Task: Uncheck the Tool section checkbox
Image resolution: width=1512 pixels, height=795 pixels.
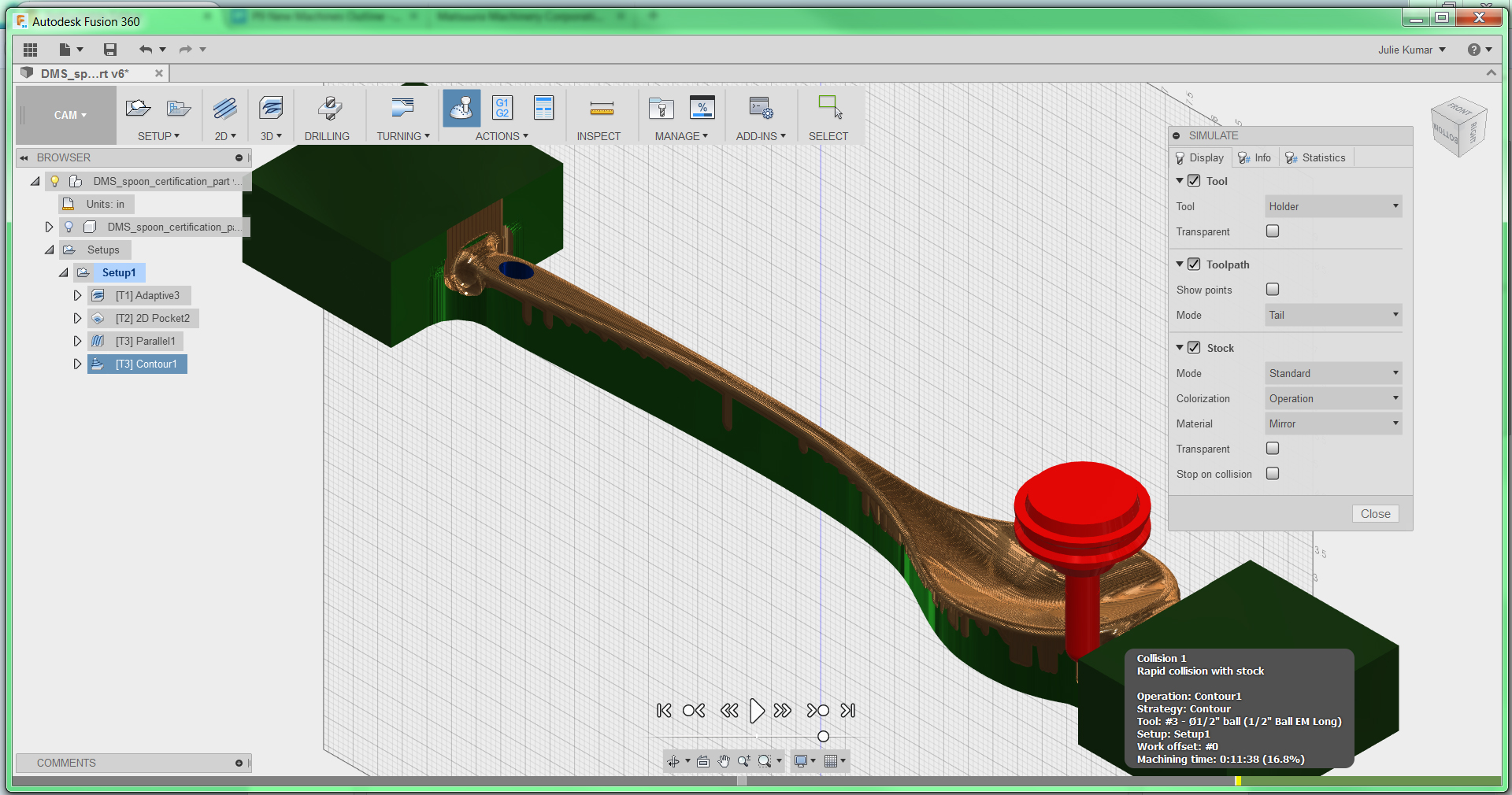Action: pyautogui.click(x=1194, y=181)
